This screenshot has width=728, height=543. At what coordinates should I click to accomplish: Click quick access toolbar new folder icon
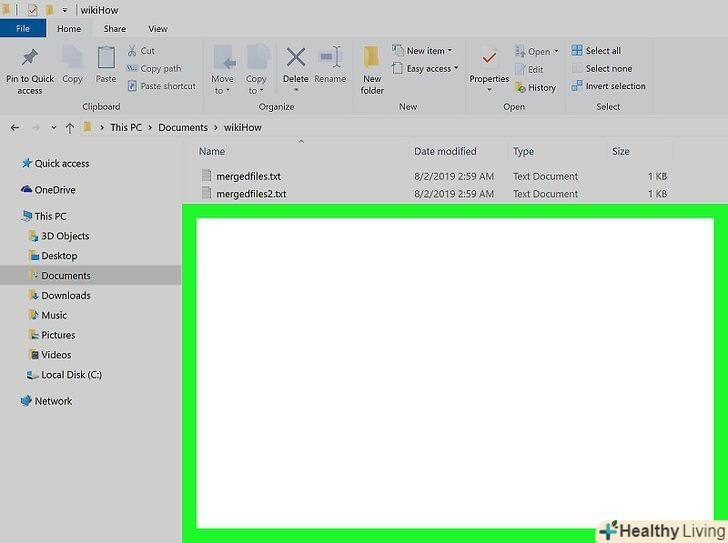pos(48,10)
